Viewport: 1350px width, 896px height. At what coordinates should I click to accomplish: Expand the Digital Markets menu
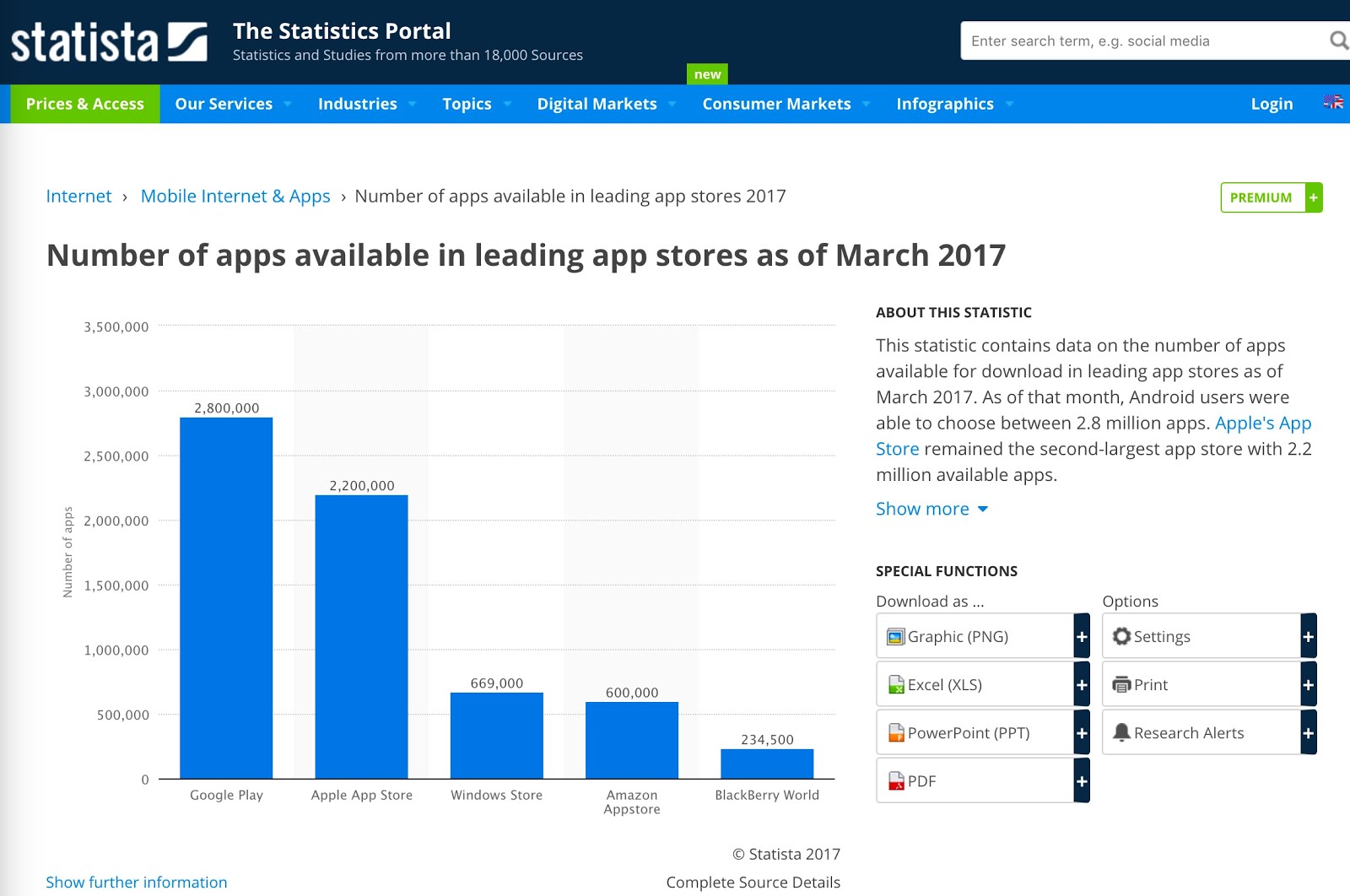[x=606, y=104]
